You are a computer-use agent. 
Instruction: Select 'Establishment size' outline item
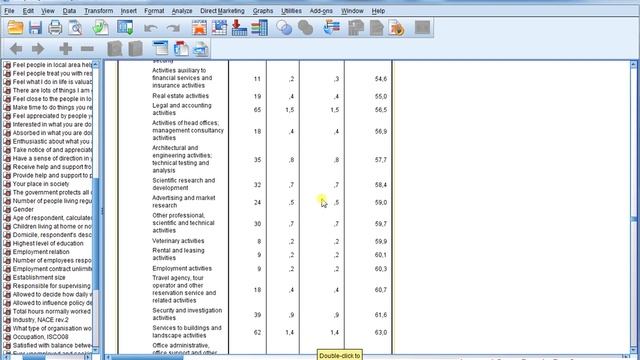click(x=39, y=277)
